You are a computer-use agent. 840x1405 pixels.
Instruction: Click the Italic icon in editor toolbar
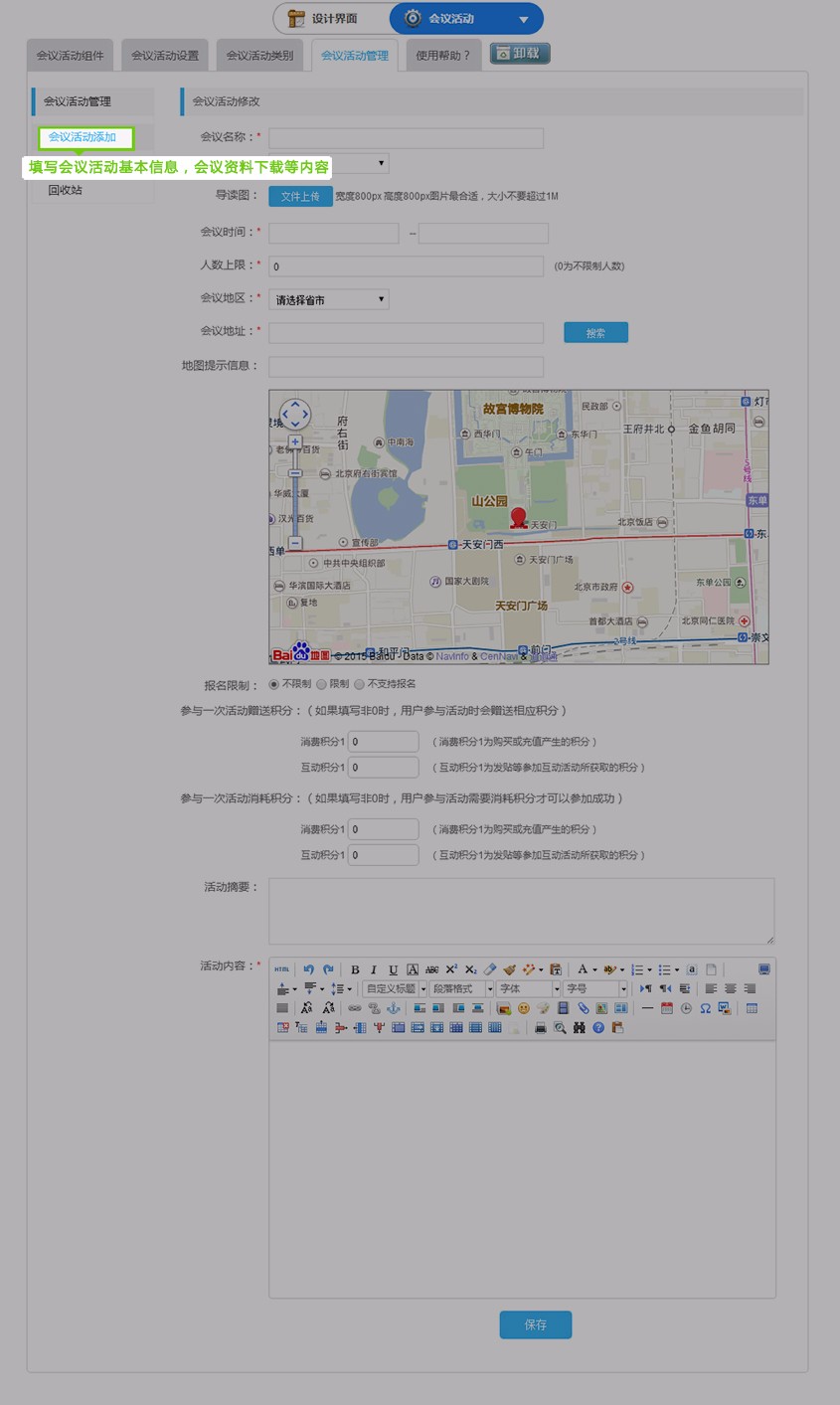(374, 969)
